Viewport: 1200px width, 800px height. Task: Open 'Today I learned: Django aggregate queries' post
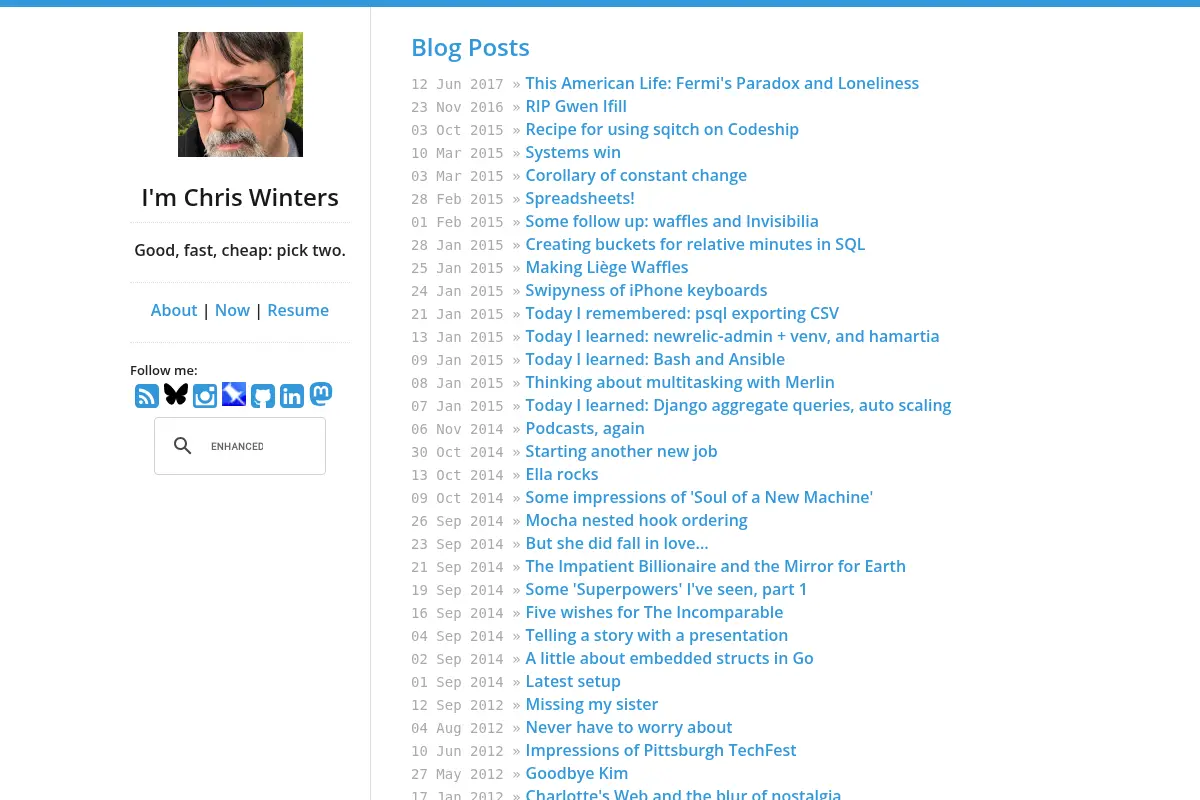point(738,405)
